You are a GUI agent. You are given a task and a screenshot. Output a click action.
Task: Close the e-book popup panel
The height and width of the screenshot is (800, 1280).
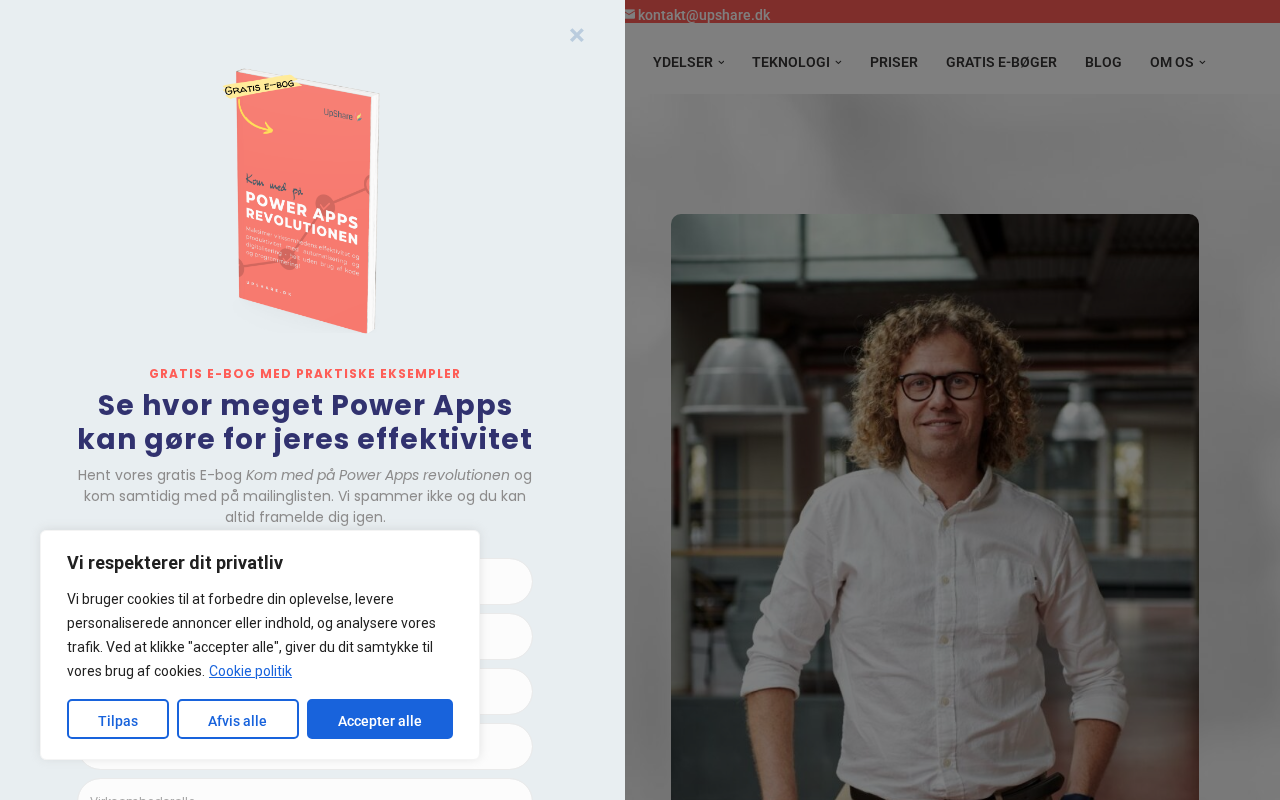(x=577, y=35)
